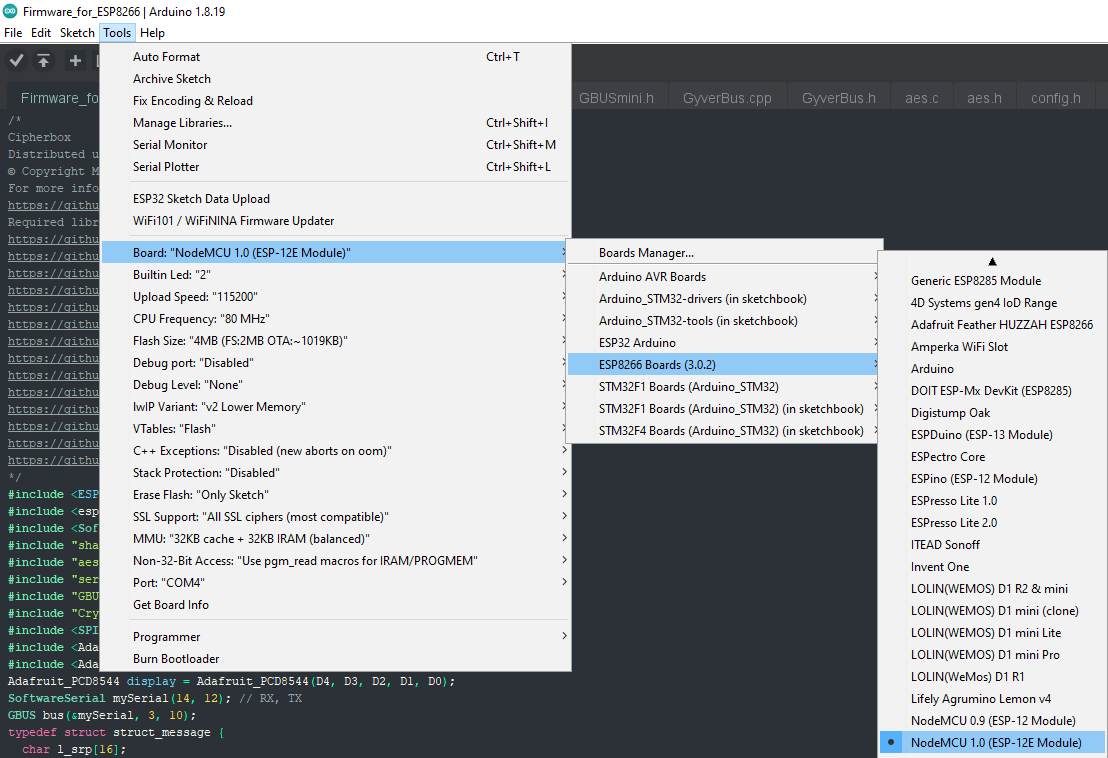Expand Arduino_STM32-drivers (in sketchbook) submenu
Screen dimensions: 1108x758
pos(722,299)
